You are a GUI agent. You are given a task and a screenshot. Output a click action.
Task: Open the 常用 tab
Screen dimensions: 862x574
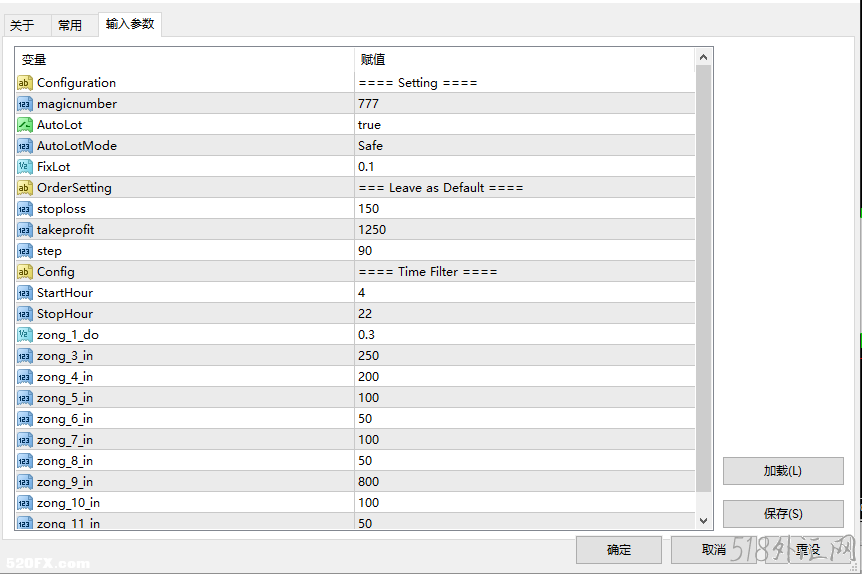(70, 25)
